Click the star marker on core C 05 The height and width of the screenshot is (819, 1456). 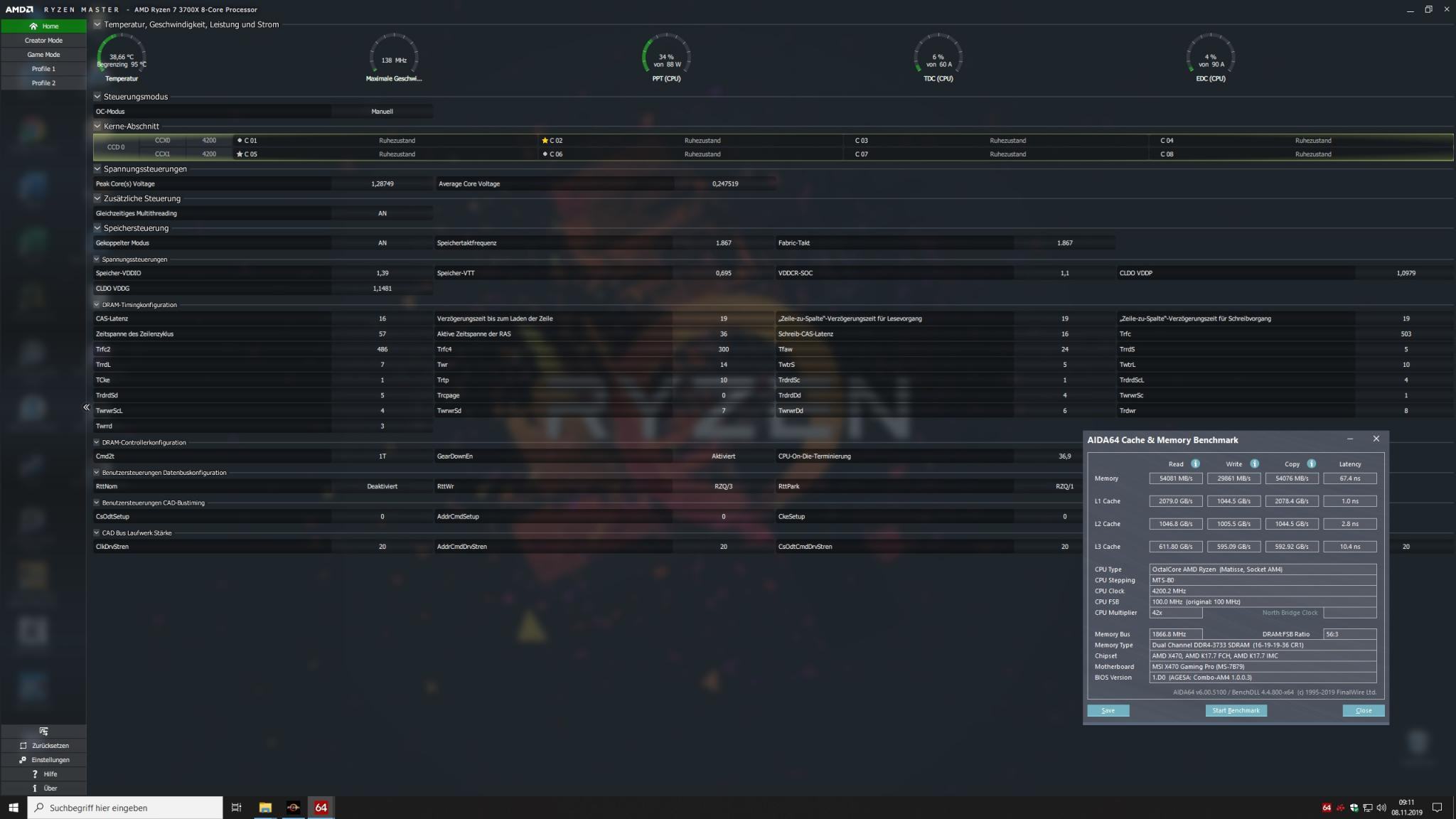[x=240, y=154]
